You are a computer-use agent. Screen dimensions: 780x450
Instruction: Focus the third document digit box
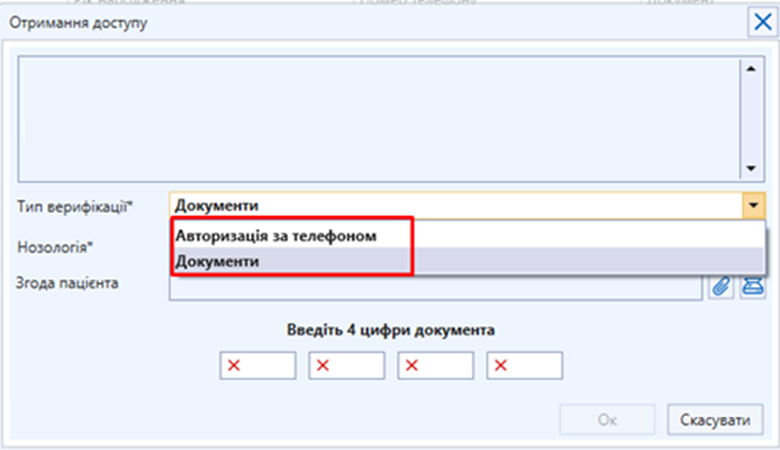(x=435, y=366)
